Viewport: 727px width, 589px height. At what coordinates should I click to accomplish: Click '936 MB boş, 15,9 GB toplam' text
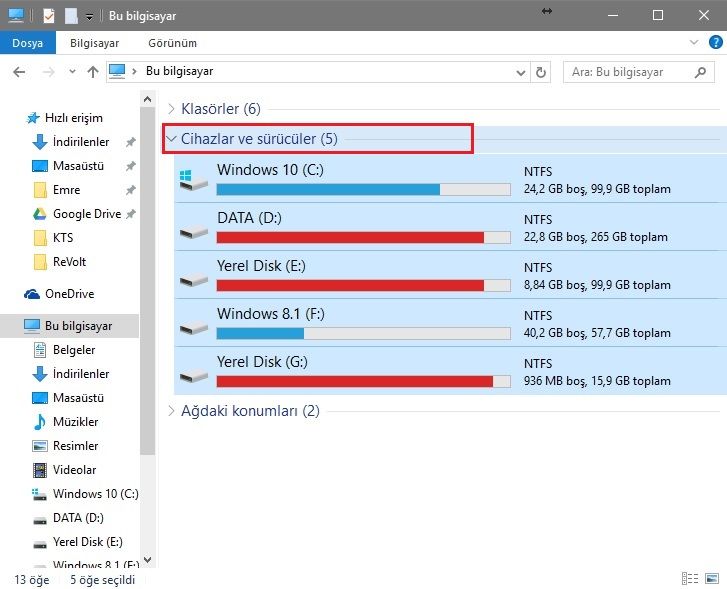[597, 381]
